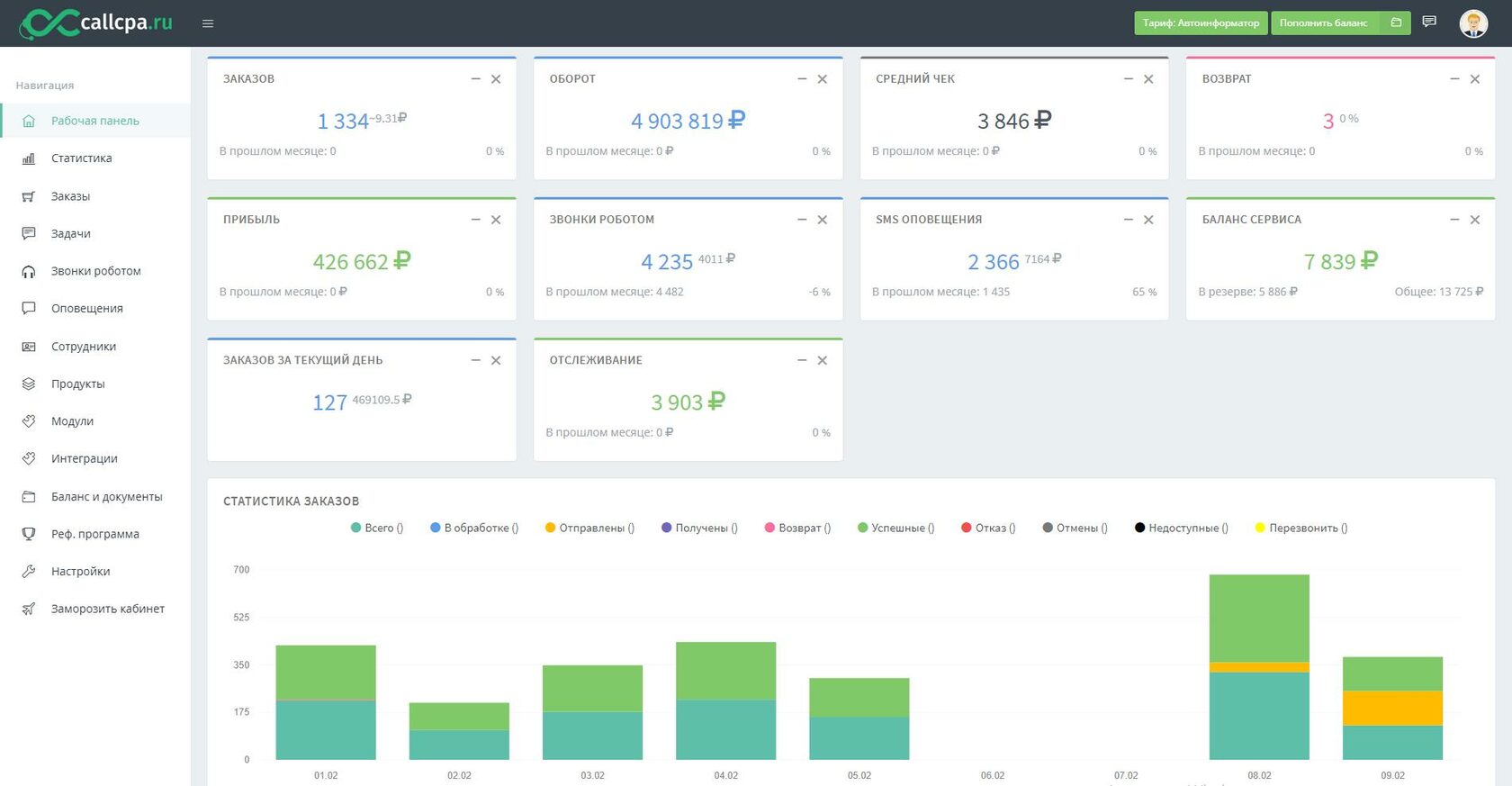Open the chat messages icon in header

(1429, 22)
